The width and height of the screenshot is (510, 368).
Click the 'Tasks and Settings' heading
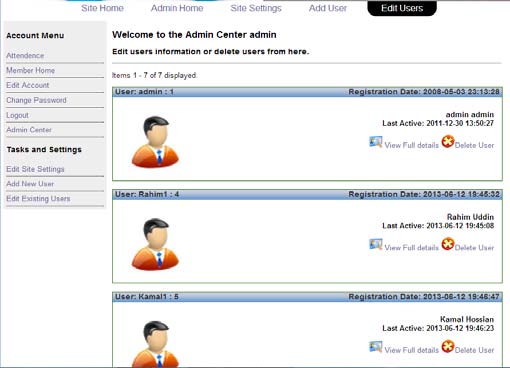point(44,150)
